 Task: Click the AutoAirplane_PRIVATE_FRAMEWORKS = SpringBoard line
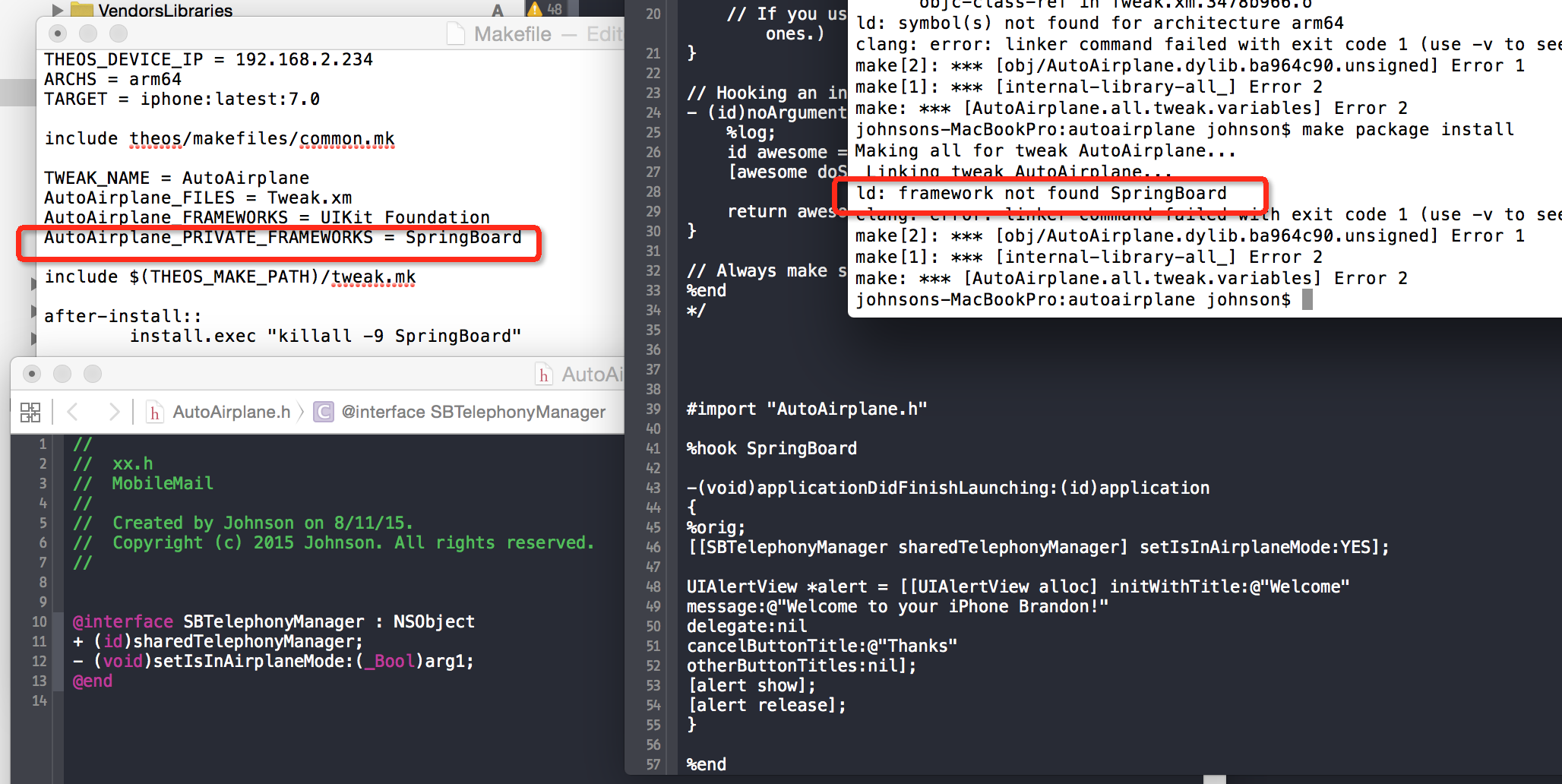tap(283, 237)
